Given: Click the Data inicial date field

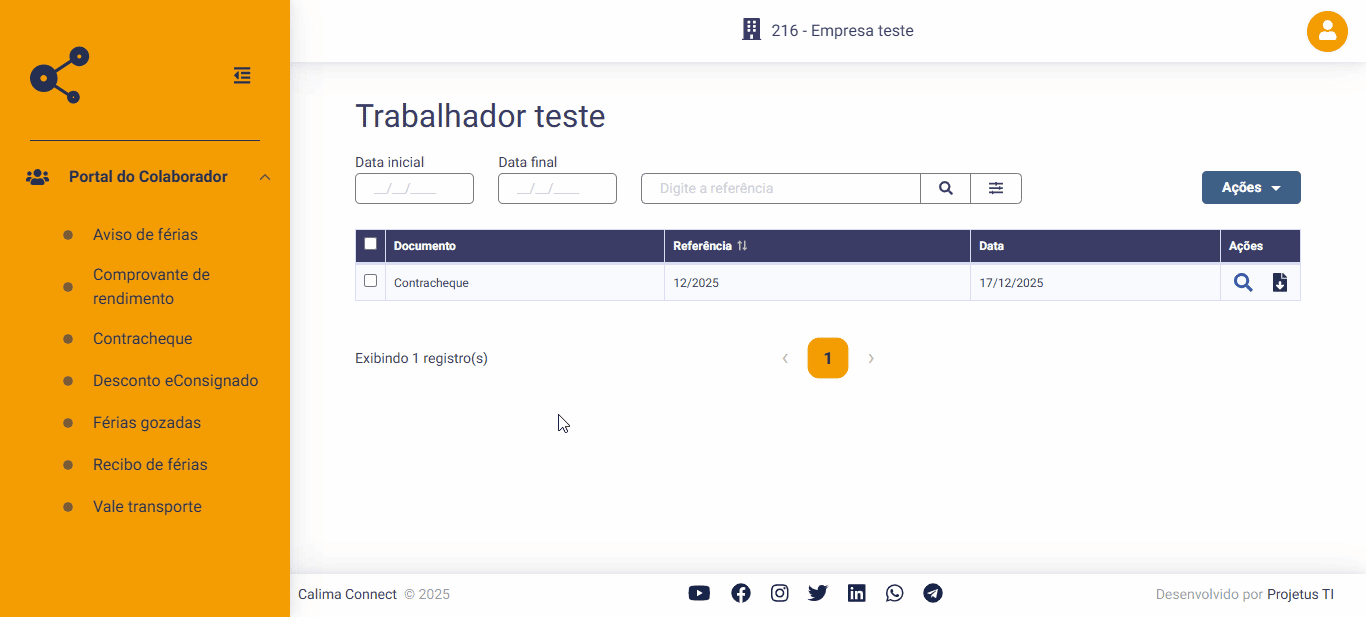Looking at the screenshot, I should tap(414, 188).
